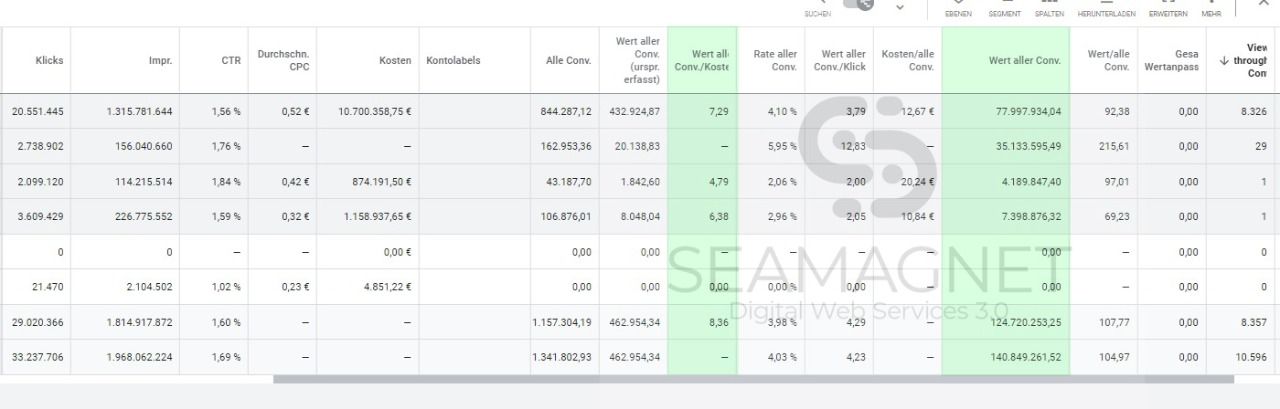1280x409 pixels.
Task: Select the cost value 1.158.937,65 €
Action: point(378,216)
